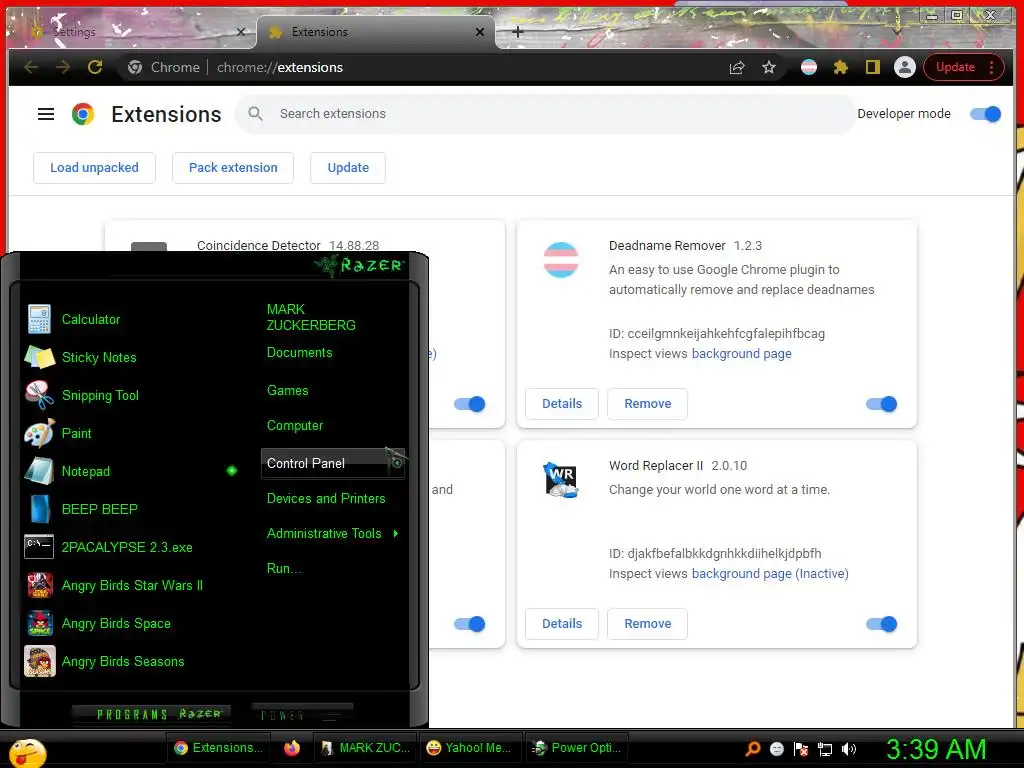This screenshot has width=1024, height=768.
Task: Click the network tray icon
Action: (825, 749)
